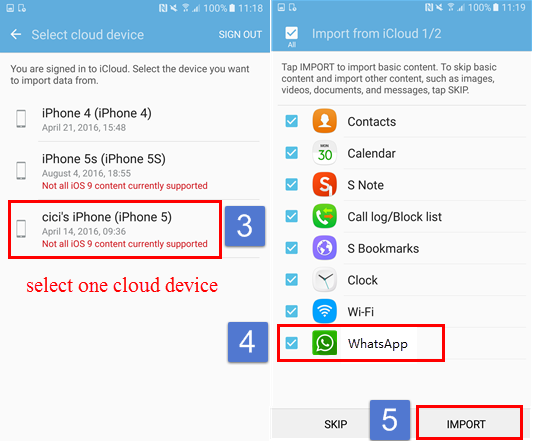Uncheck the Contacts checkbox
Screen dimensions: 533x441
(292, 121)
